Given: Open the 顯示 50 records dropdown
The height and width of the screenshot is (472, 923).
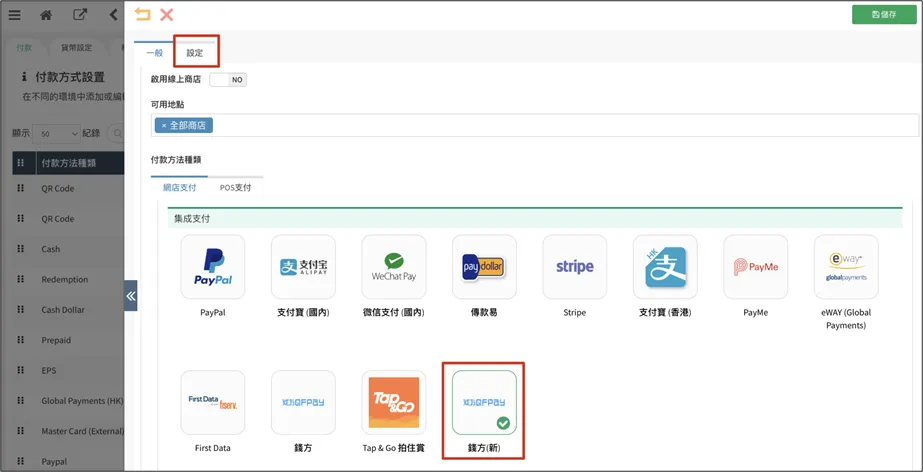Looking at the screenshot, I should [57, 134].
